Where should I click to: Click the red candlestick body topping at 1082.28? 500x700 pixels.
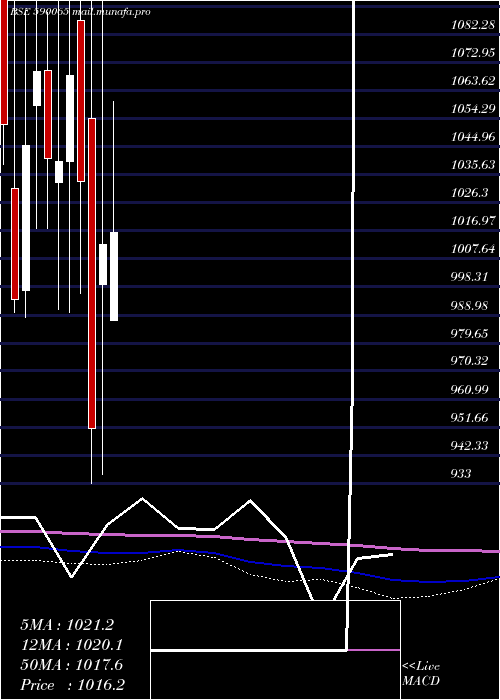(x=81, y=101)
